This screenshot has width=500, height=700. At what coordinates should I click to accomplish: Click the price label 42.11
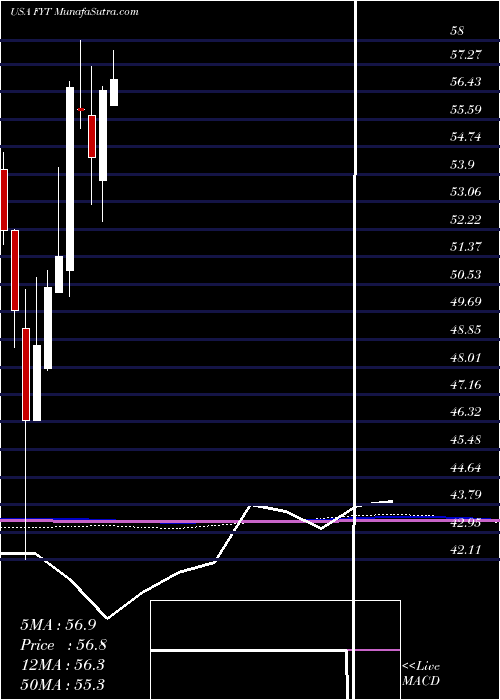(466, 550)
